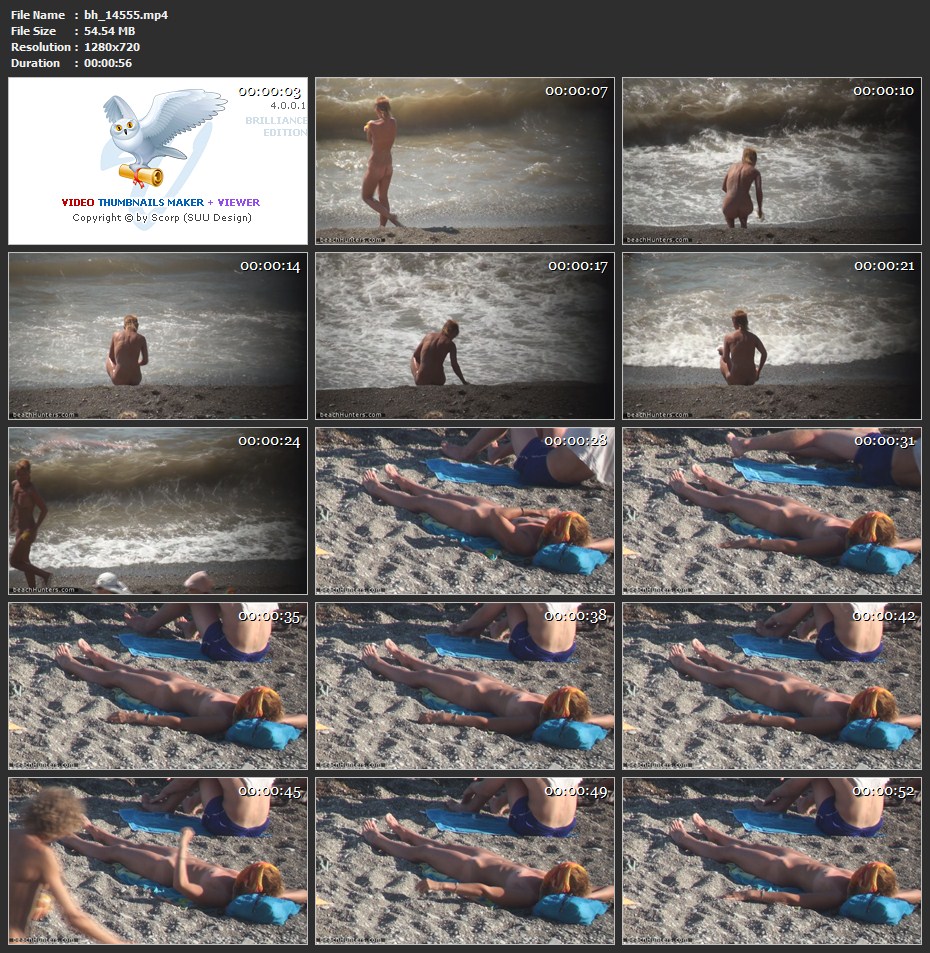The width and height of the screenshot is (930, 953).
Task: Open the thumbnail at 00:00:10
Action: pyautogui.click(x=771, y=161)
